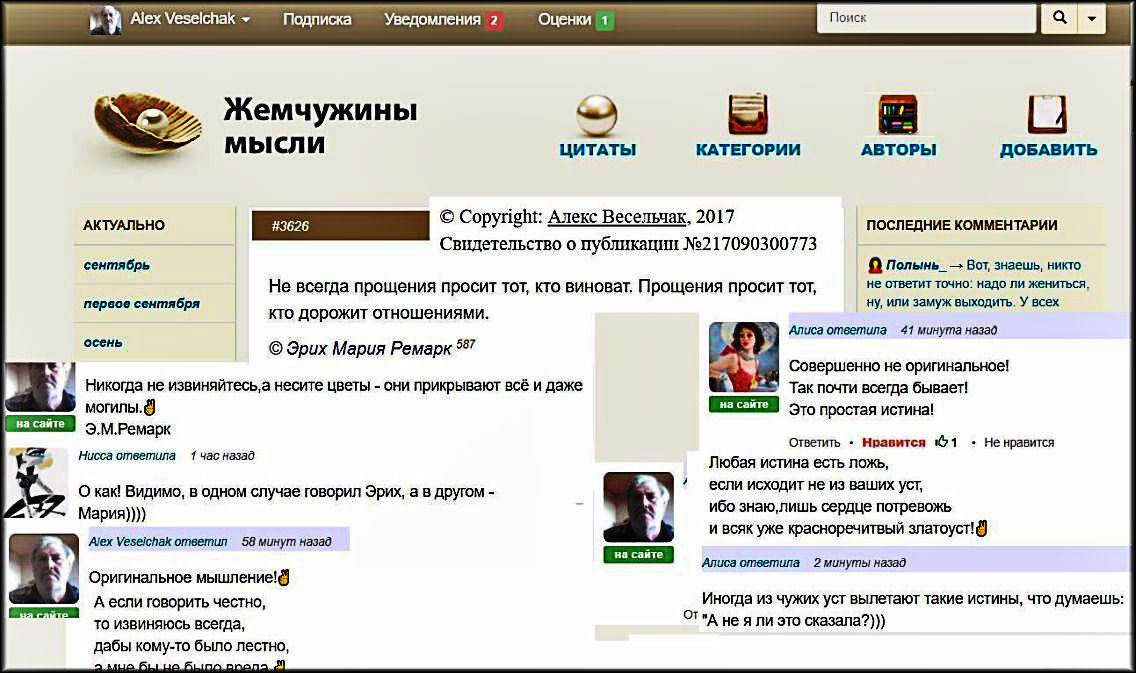
Task: Expand the search options dropdown arrow
Action: [1092, 18]
